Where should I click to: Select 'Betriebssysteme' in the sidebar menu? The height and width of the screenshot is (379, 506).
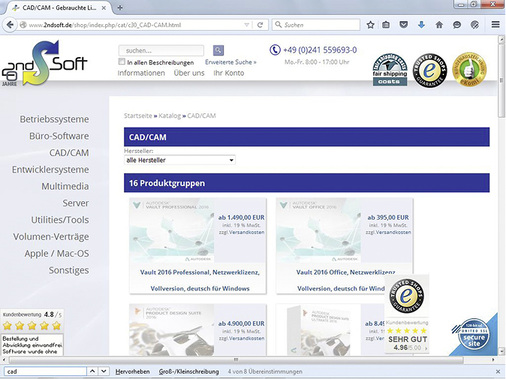pyautogui.click(x=54, y=119)
